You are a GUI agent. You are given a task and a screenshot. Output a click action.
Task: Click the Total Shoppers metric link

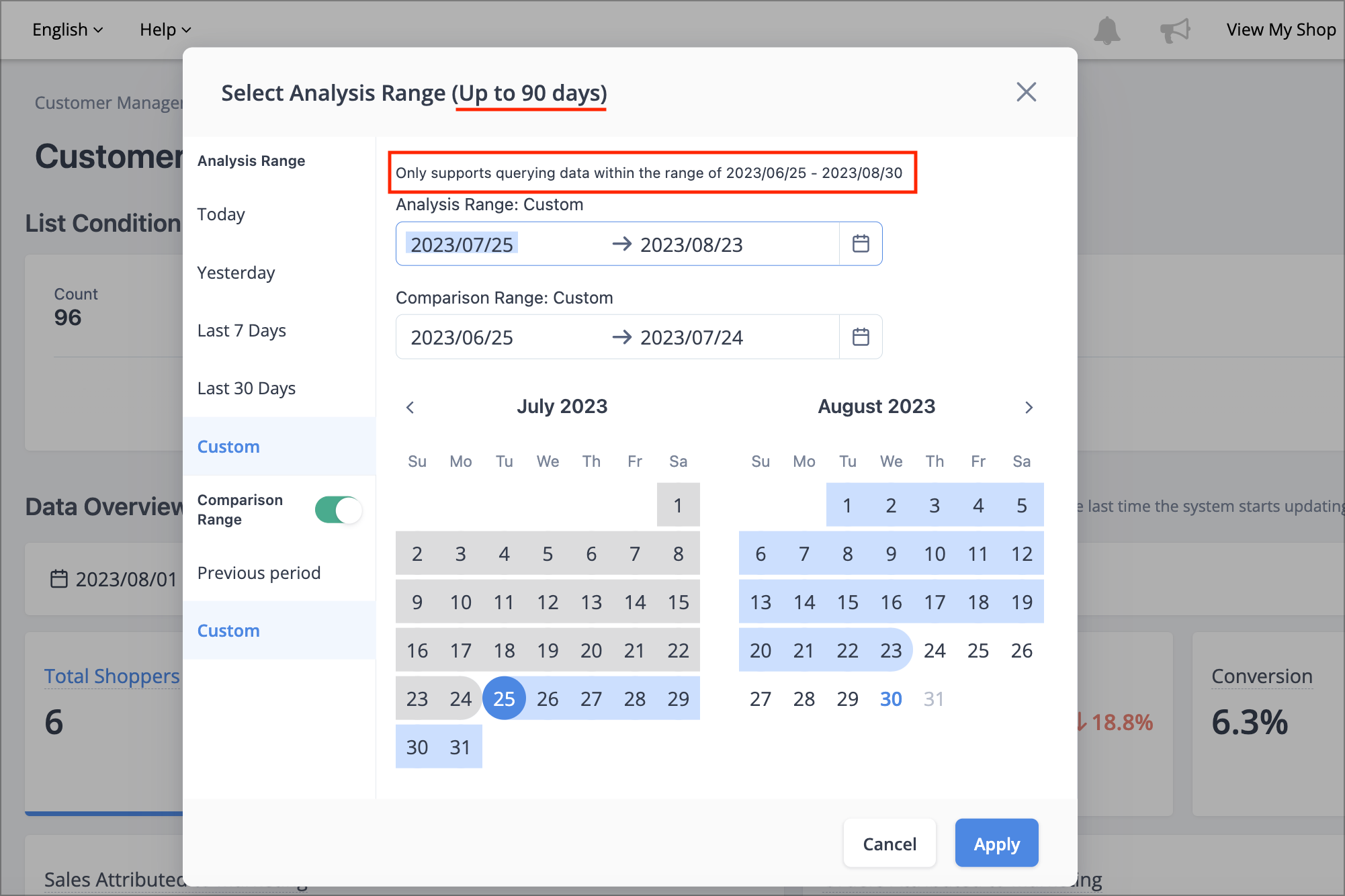coord(112,676)
